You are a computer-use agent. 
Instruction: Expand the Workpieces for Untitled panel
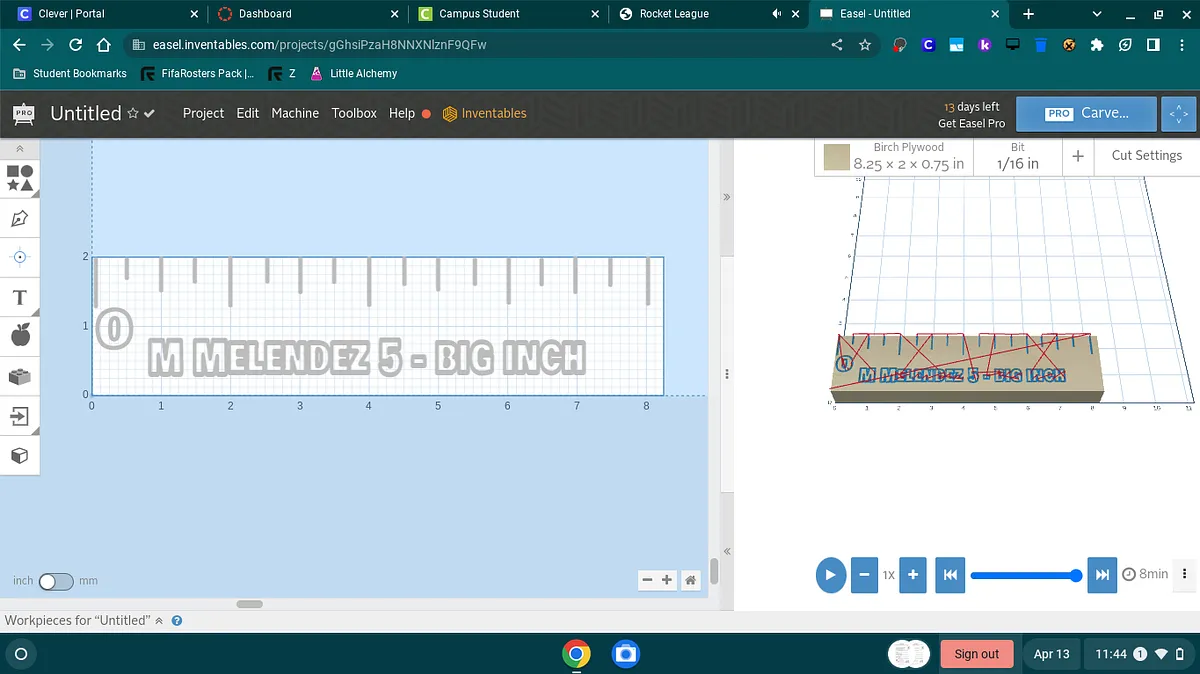158,621
